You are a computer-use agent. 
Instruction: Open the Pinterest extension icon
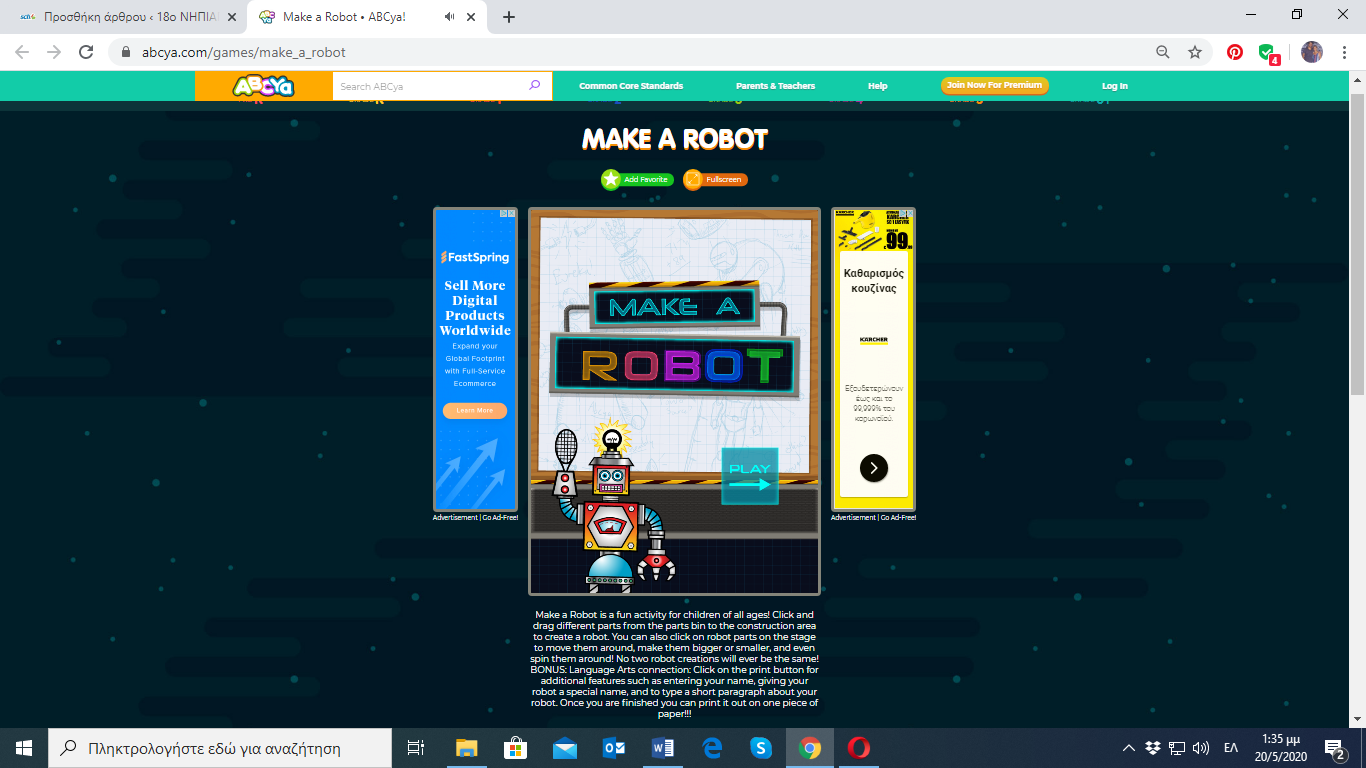pos(1235,52)
